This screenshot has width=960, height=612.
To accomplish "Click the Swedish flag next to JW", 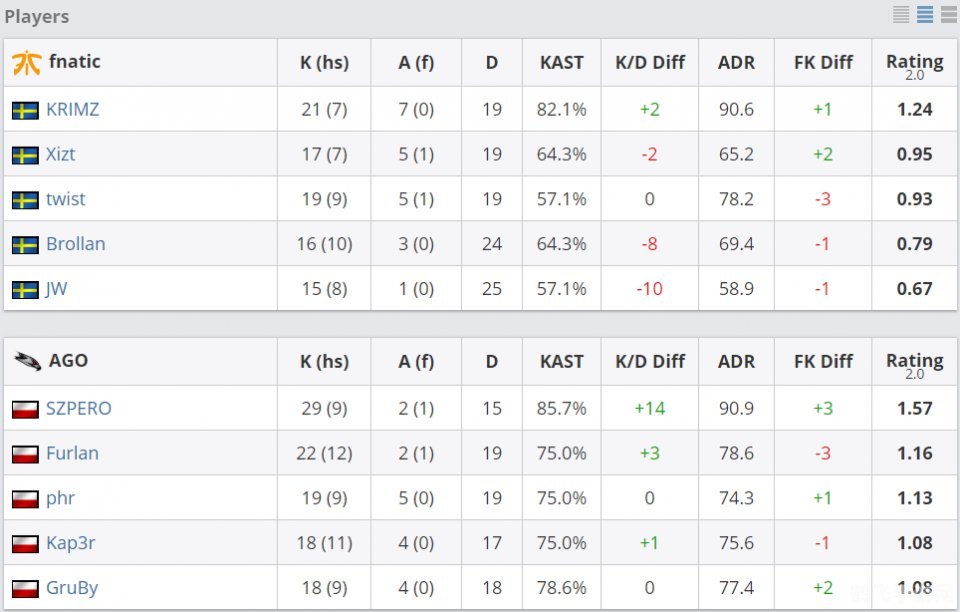I will click(25, 290).
